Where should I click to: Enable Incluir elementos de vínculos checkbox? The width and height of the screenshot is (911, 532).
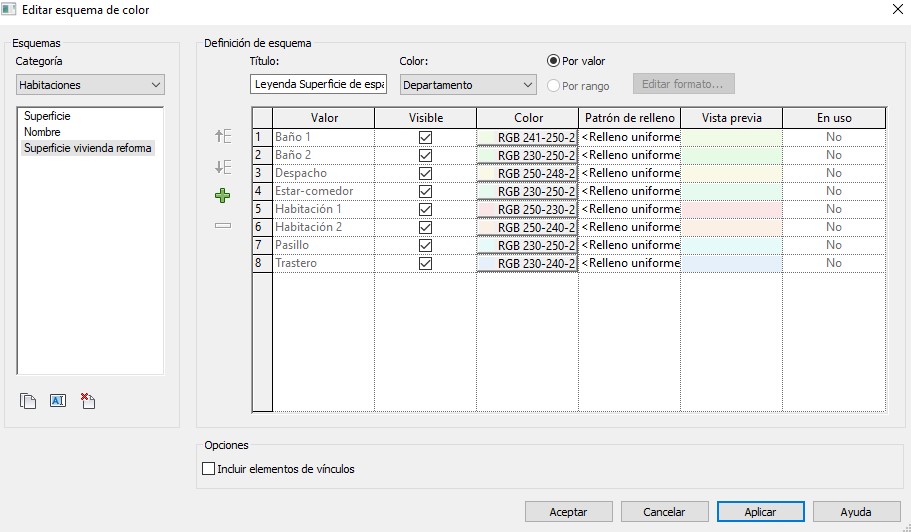coord(209,468)
